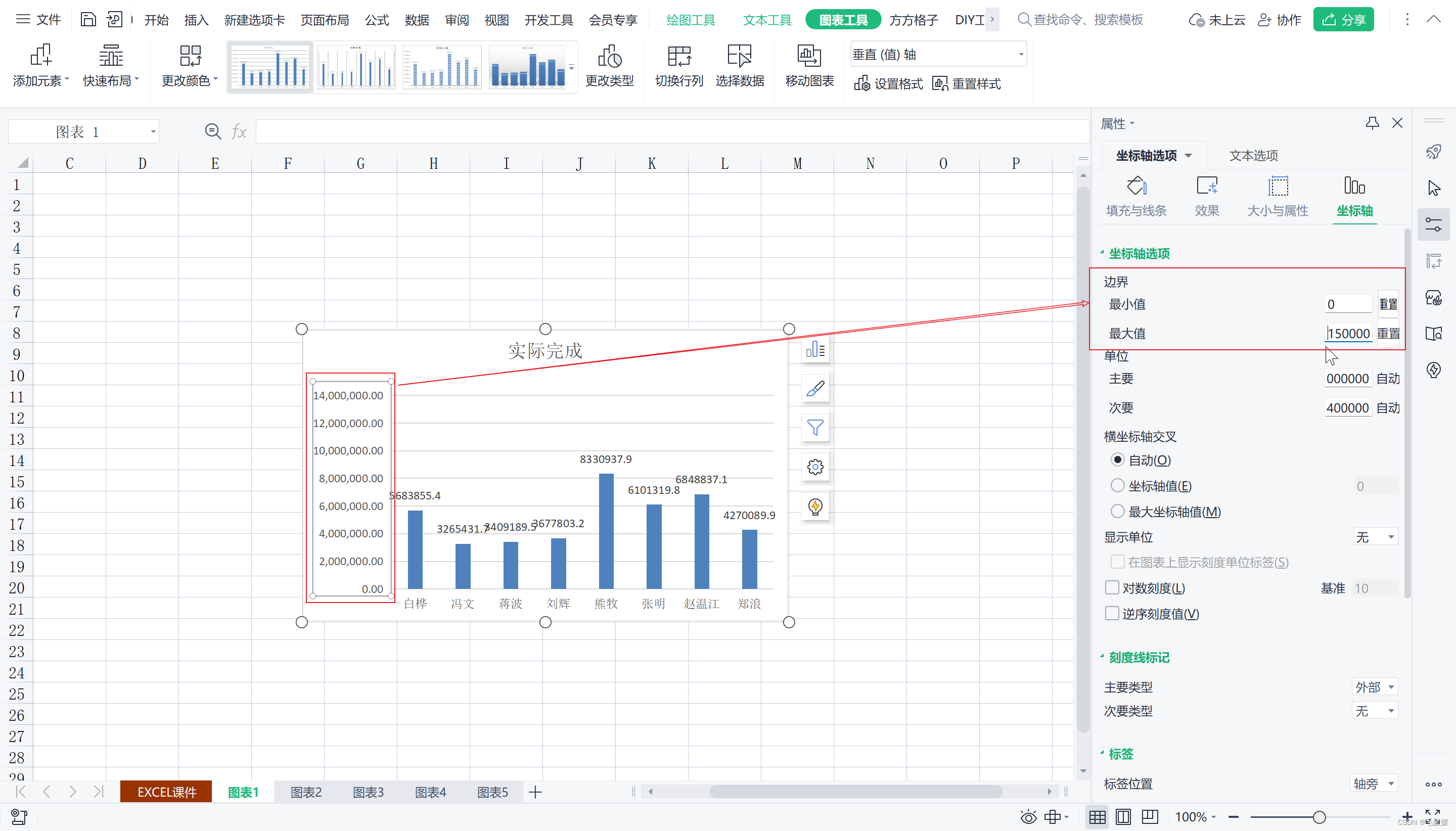Open the 次要类型 dropdown showing 无
This screenshot has width=1456, height=831.
click(x=1376, y=711)
